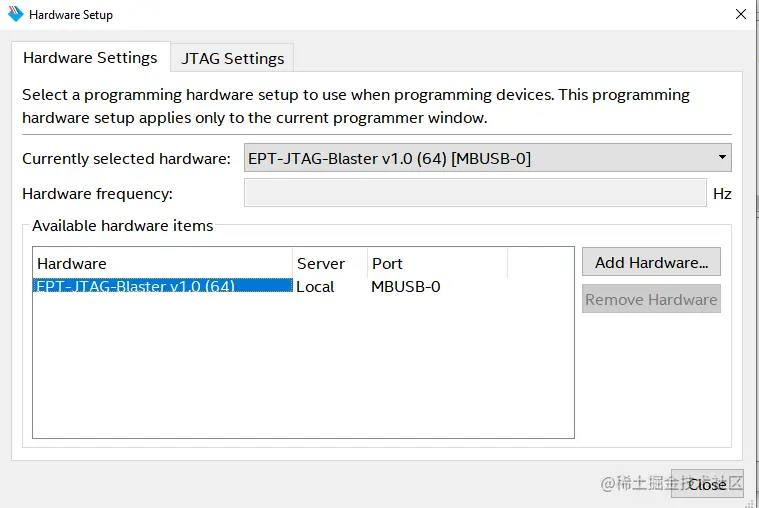Screen dimensions: 759x508
Task: Click the Add Hardware... button
Action: click(651, 262)
